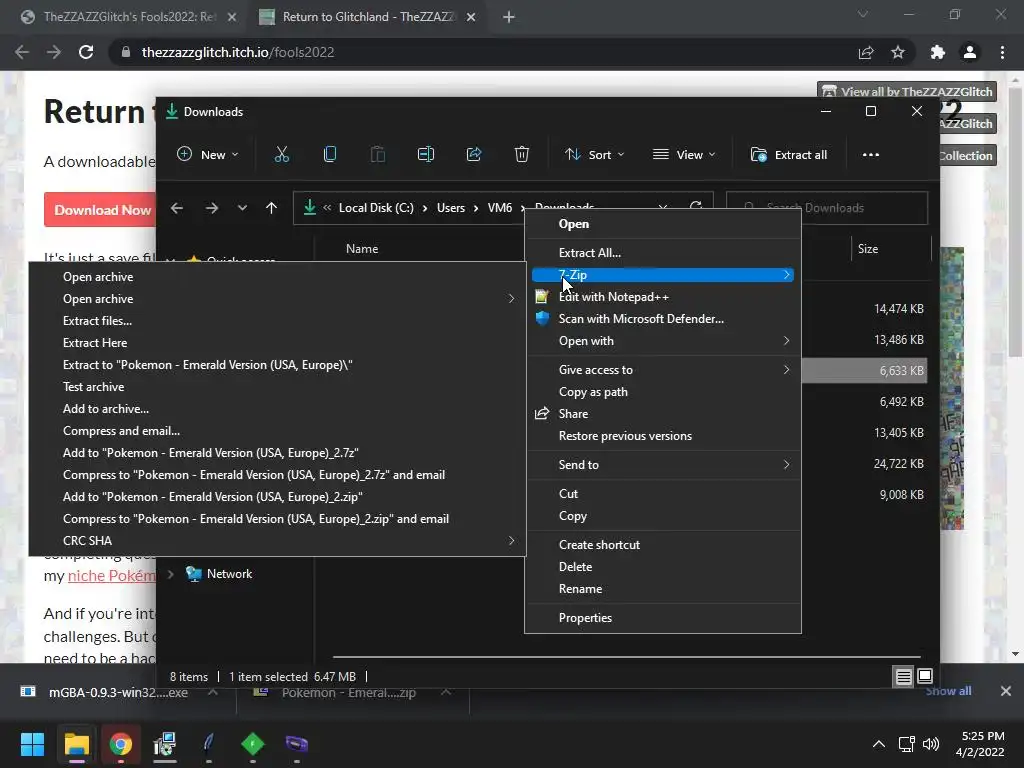Switch to large thumbnails view icon
1024x768 pixels.
click(x=925, y=677)
